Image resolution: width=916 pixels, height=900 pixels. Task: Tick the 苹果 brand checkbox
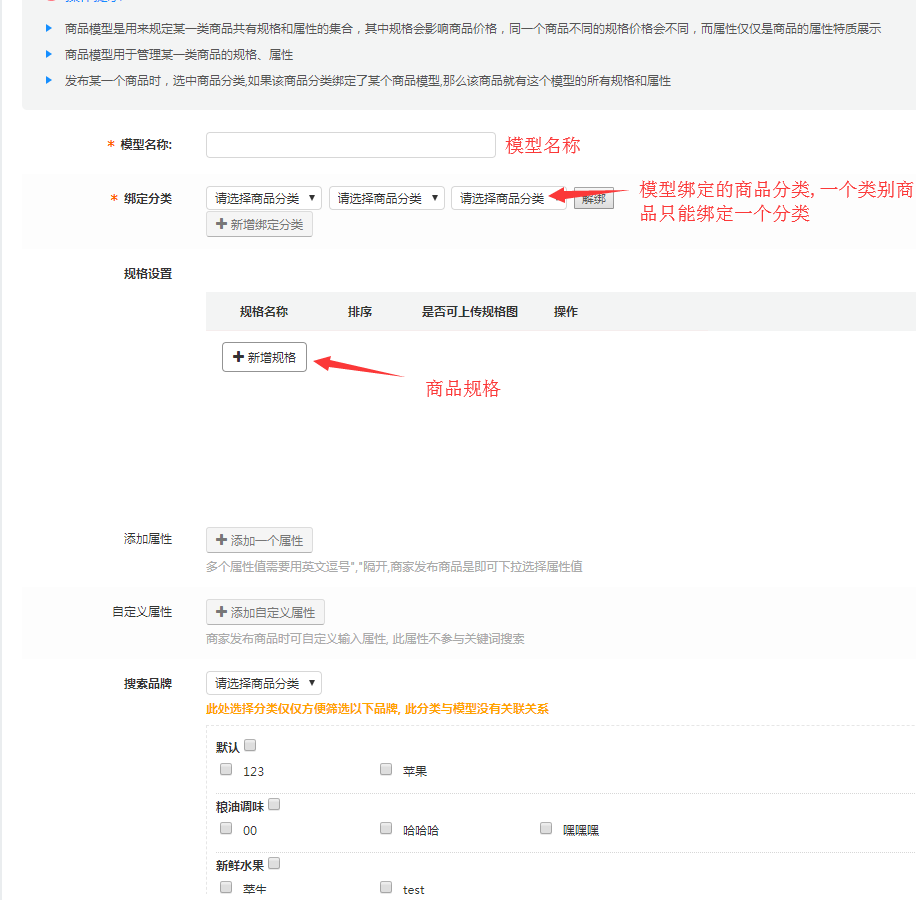tap(386, 770)
